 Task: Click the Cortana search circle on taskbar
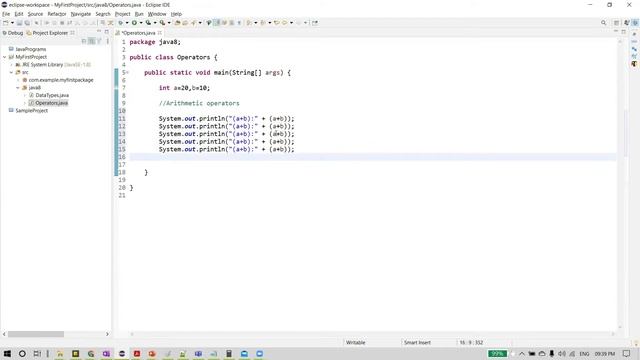pos(22,353)
